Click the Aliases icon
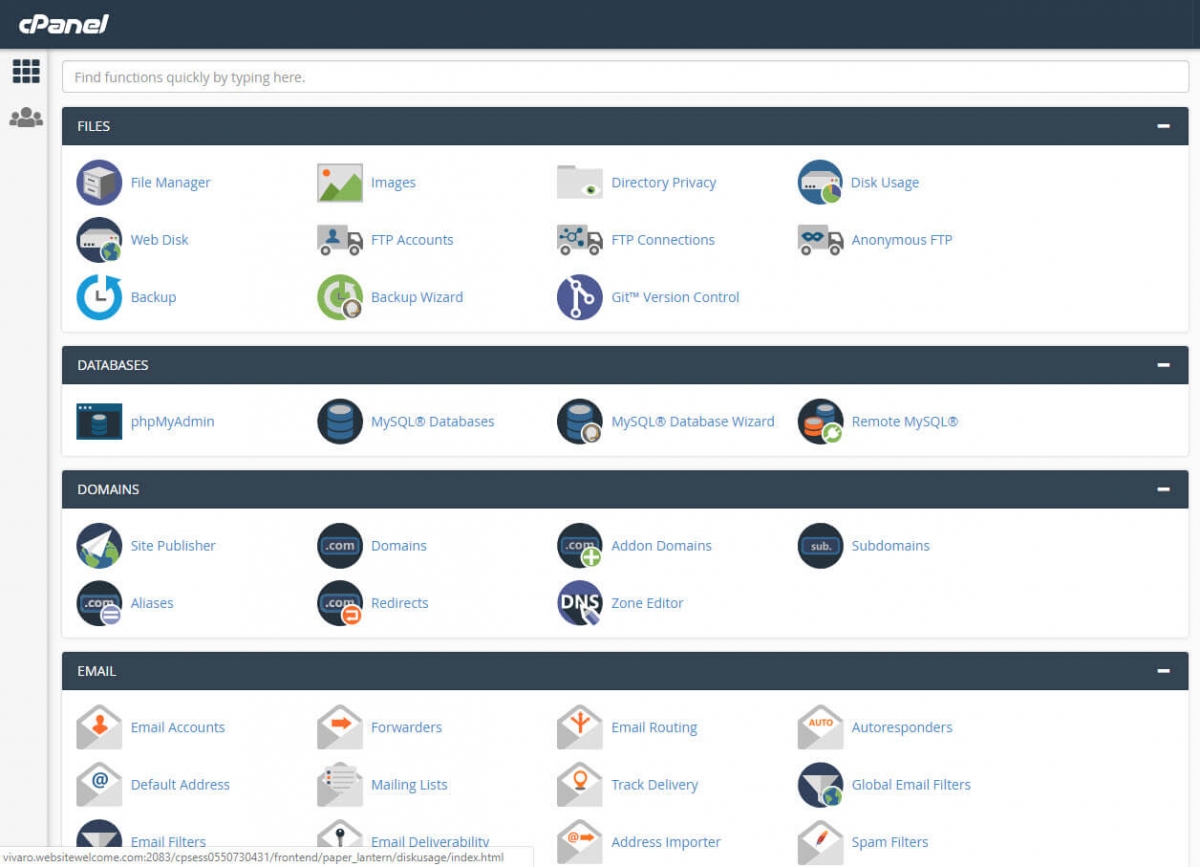1200x867 pixels. click(x=99, y=603)
